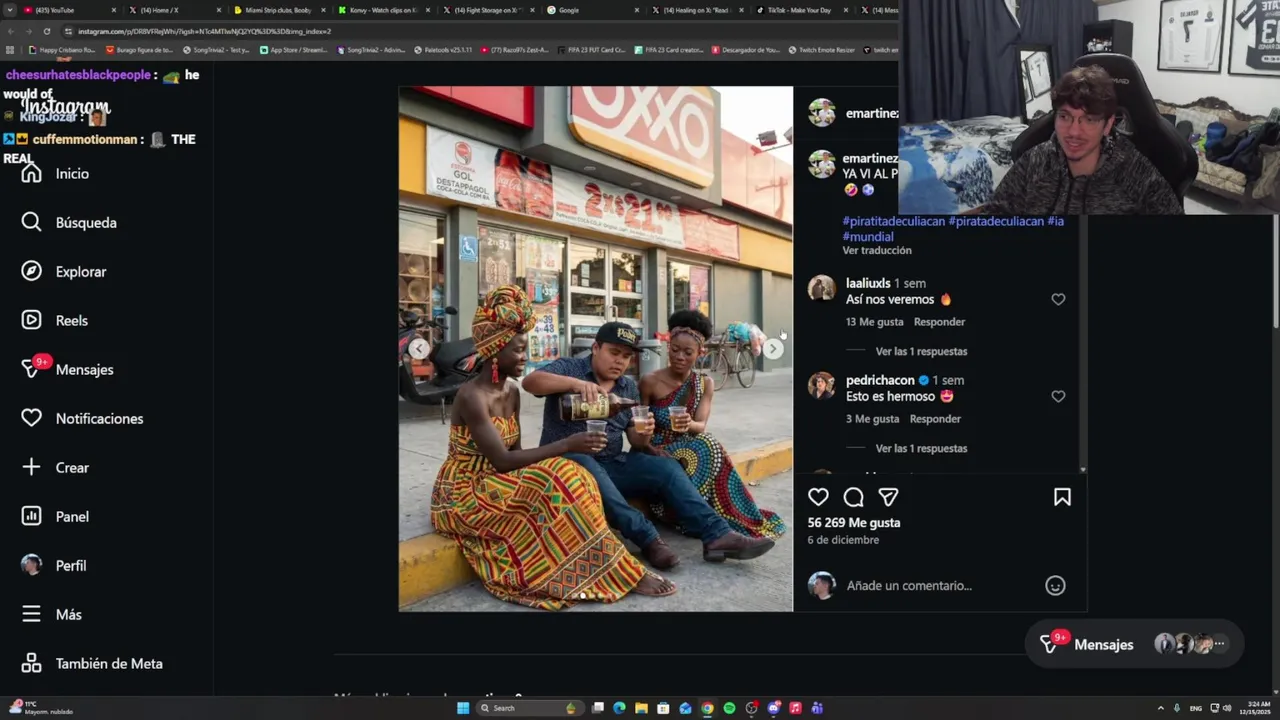This screenshot has width=1280, height=720.
Task: Open the tab search dropdown in Chrome
Action: click(10, 10)
